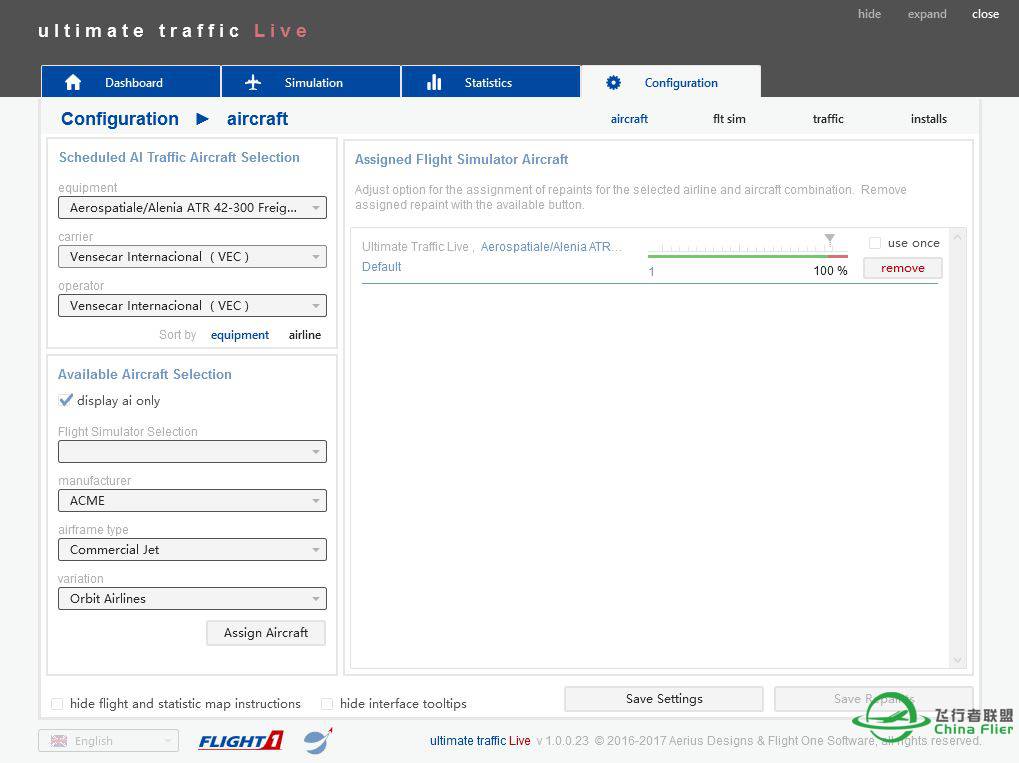Open the manufacturer dropdown showing ACME

(192, 500)
